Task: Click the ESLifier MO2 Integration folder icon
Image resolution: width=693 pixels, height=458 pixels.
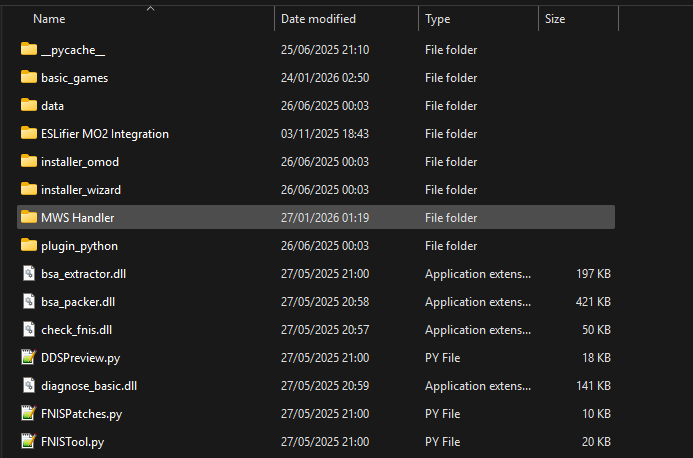Action: click(28, 134)
